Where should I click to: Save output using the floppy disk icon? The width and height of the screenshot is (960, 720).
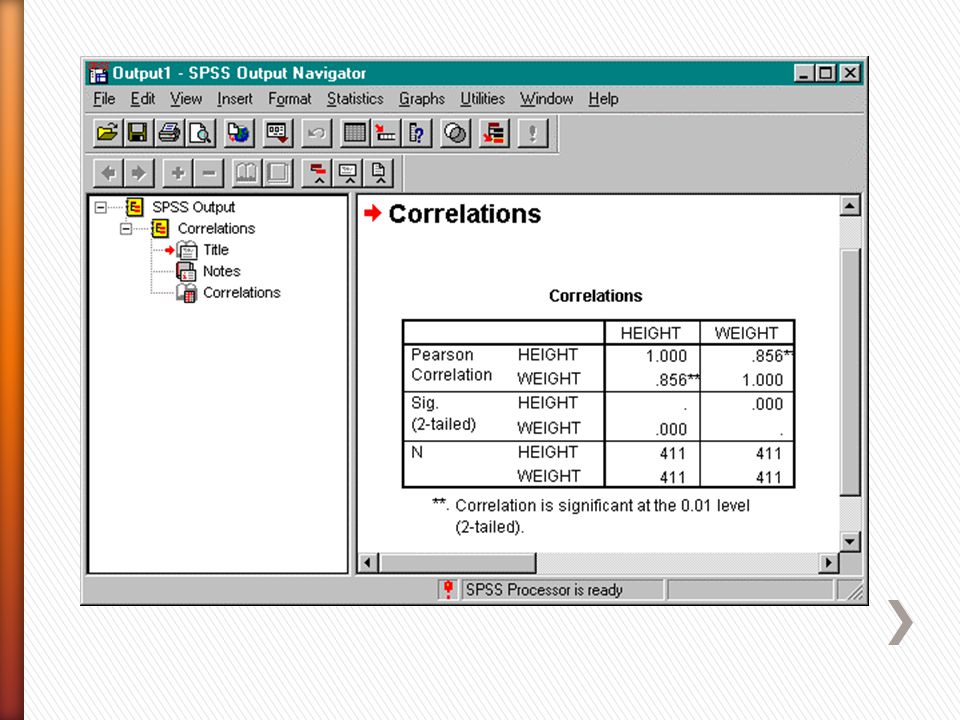point(138,133)
